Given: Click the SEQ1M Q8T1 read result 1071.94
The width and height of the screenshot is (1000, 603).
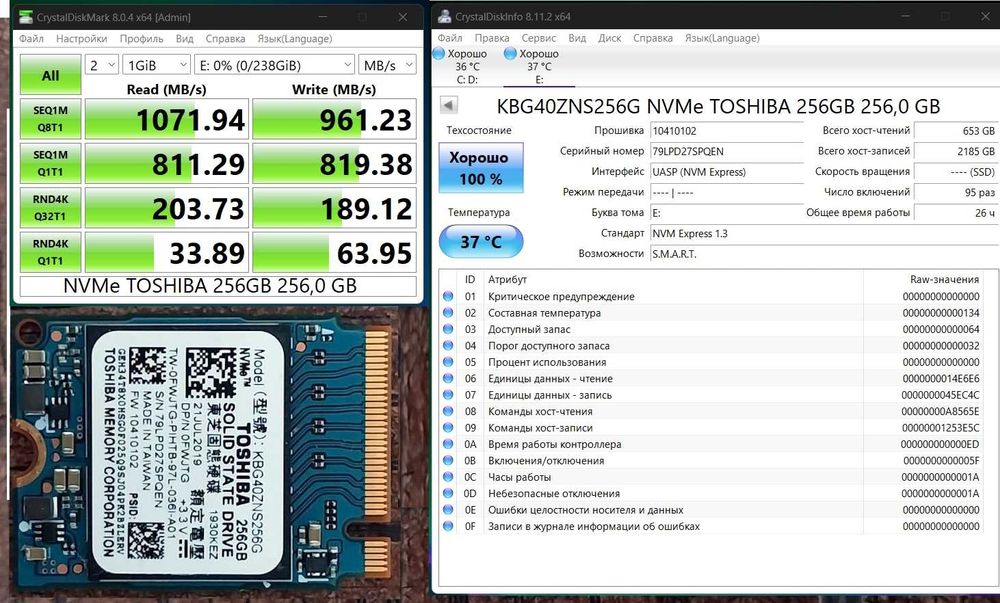Looking at the screenshot, I should point(166,119).
